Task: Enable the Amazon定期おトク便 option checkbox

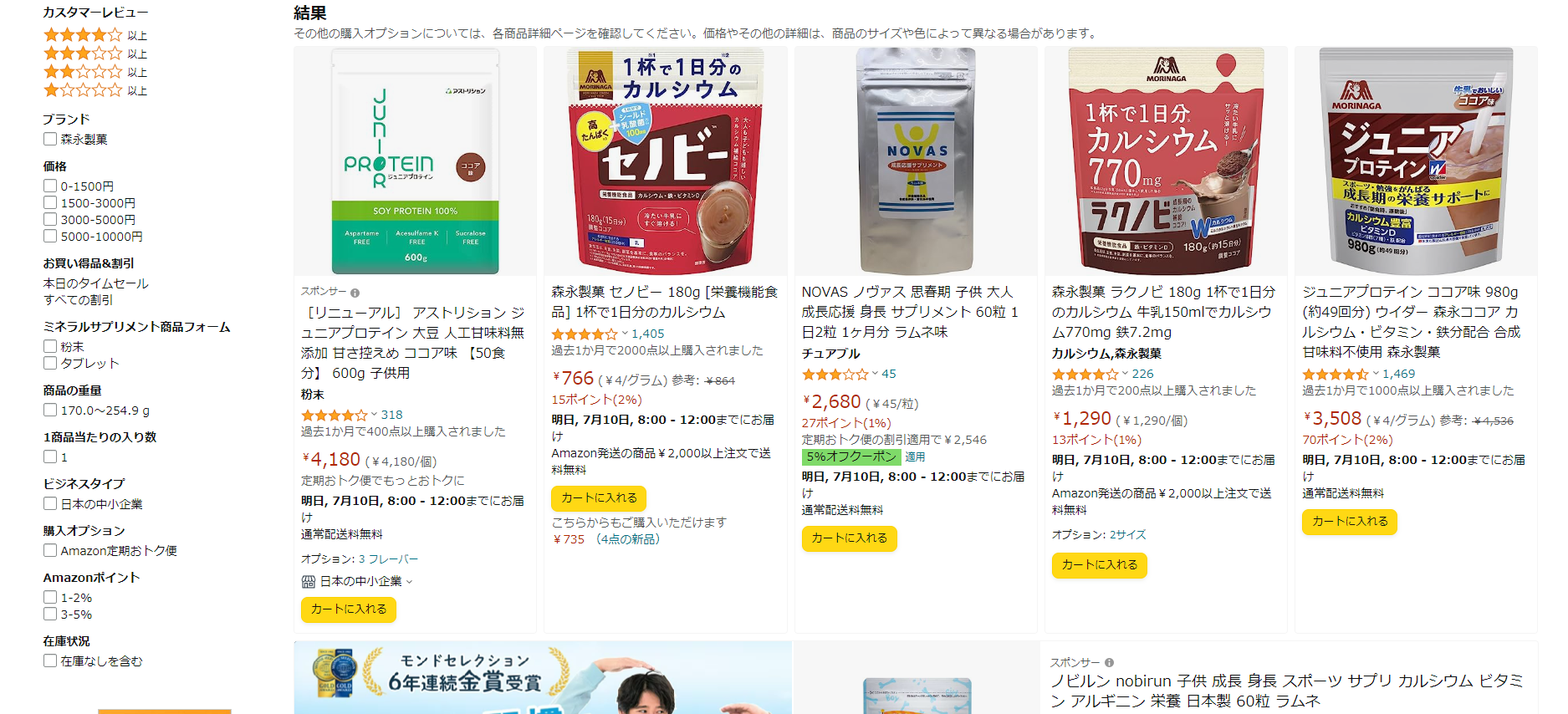Action: click(x=50, y=550)
